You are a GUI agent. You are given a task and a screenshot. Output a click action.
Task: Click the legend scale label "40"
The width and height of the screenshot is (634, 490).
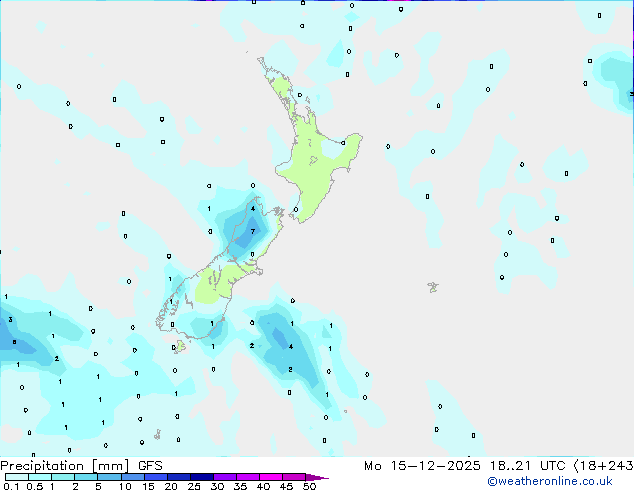(x=263, y=486)
